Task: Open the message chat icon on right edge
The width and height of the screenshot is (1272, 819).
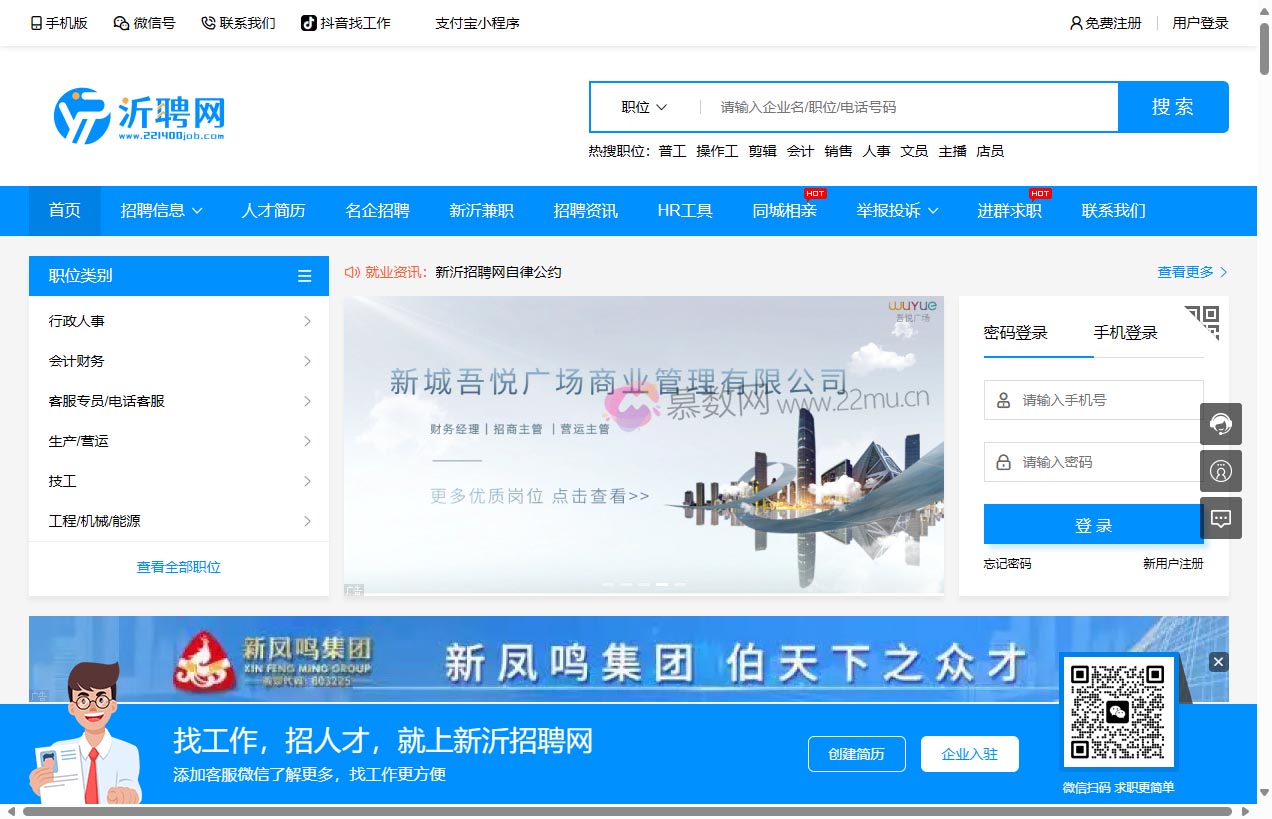Action: (1220, 517)
